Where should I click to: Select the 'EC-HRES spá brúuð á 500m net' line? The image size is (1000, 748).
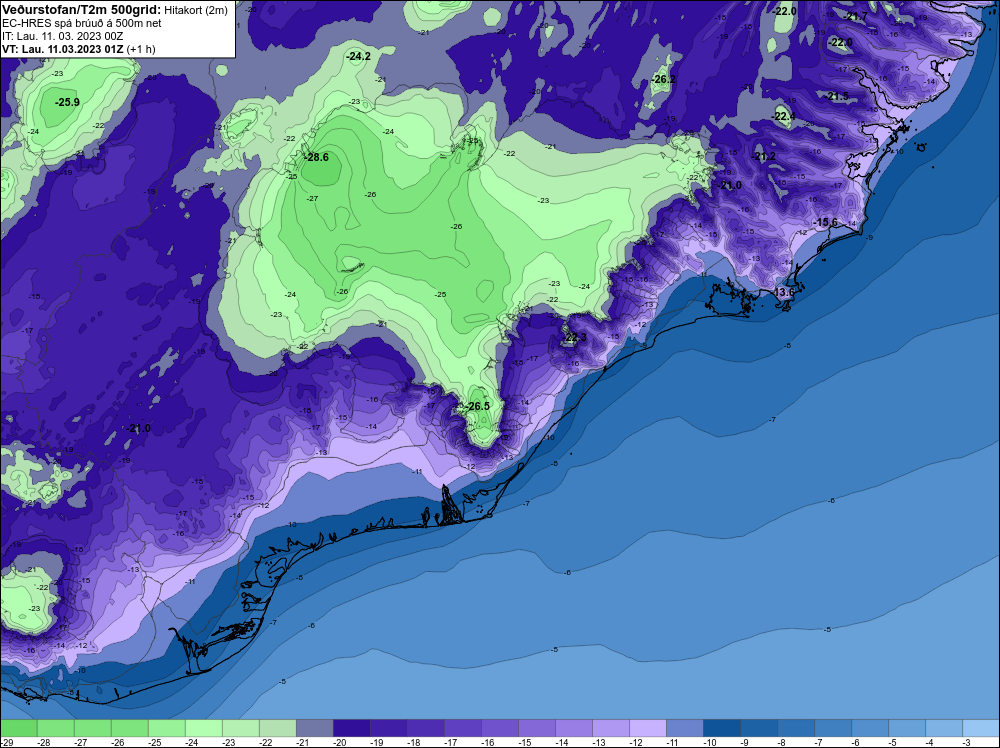click(x=82, y=23)
